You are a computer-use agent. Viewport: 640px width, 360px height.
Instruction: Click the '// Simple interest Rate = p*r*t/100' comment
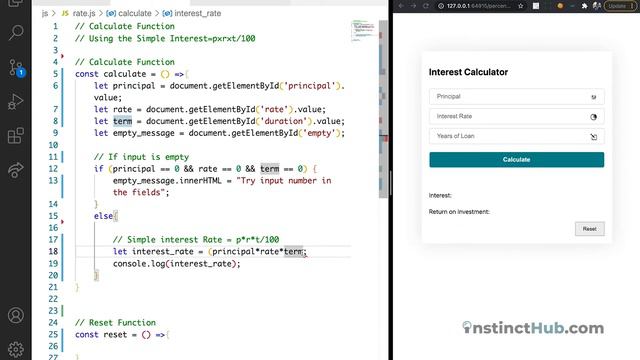point(196,240)
